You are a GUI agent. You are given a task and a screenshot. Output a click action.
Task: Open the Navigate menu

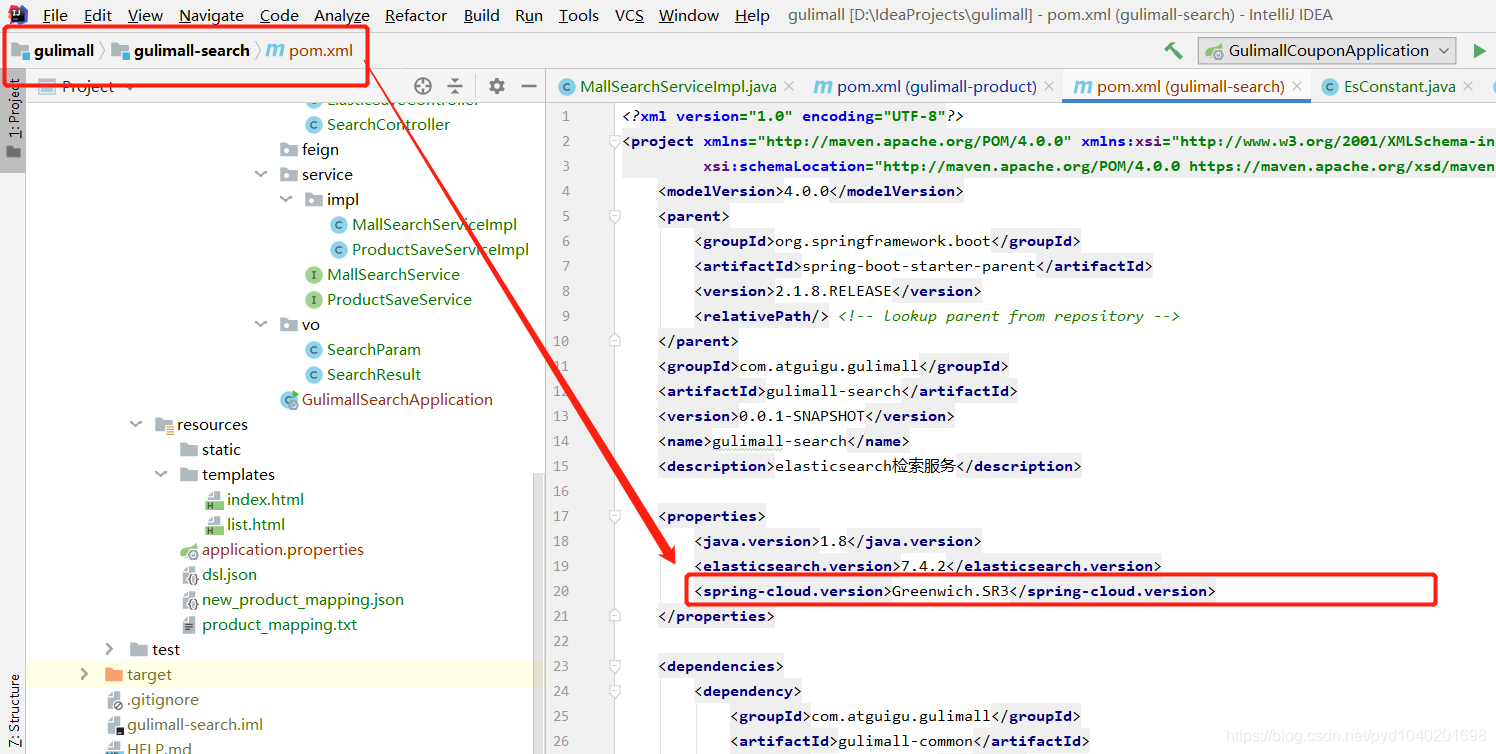click(x=211, y=15)
